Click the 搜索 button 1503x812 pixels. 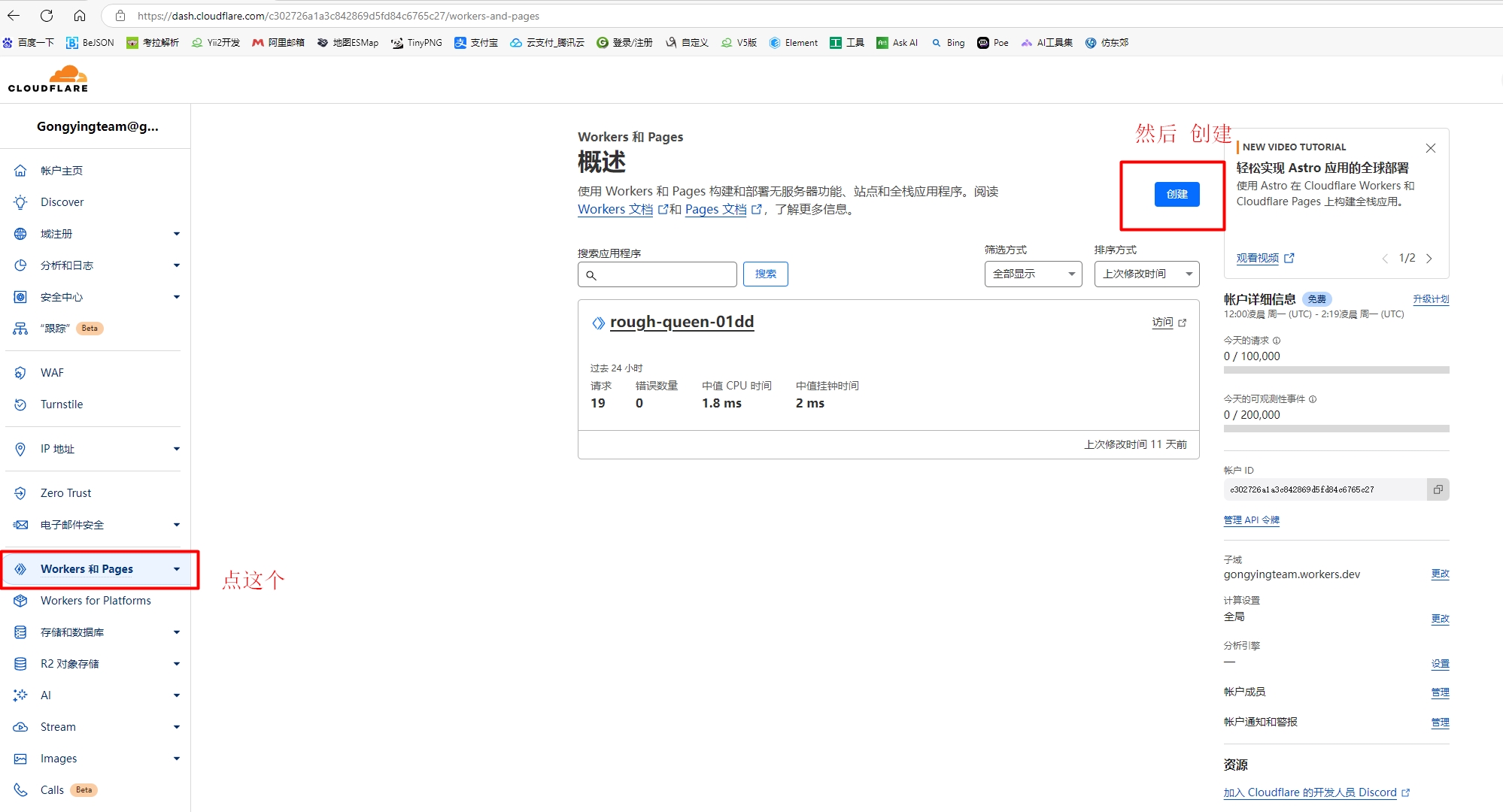[x=765, y=274]
